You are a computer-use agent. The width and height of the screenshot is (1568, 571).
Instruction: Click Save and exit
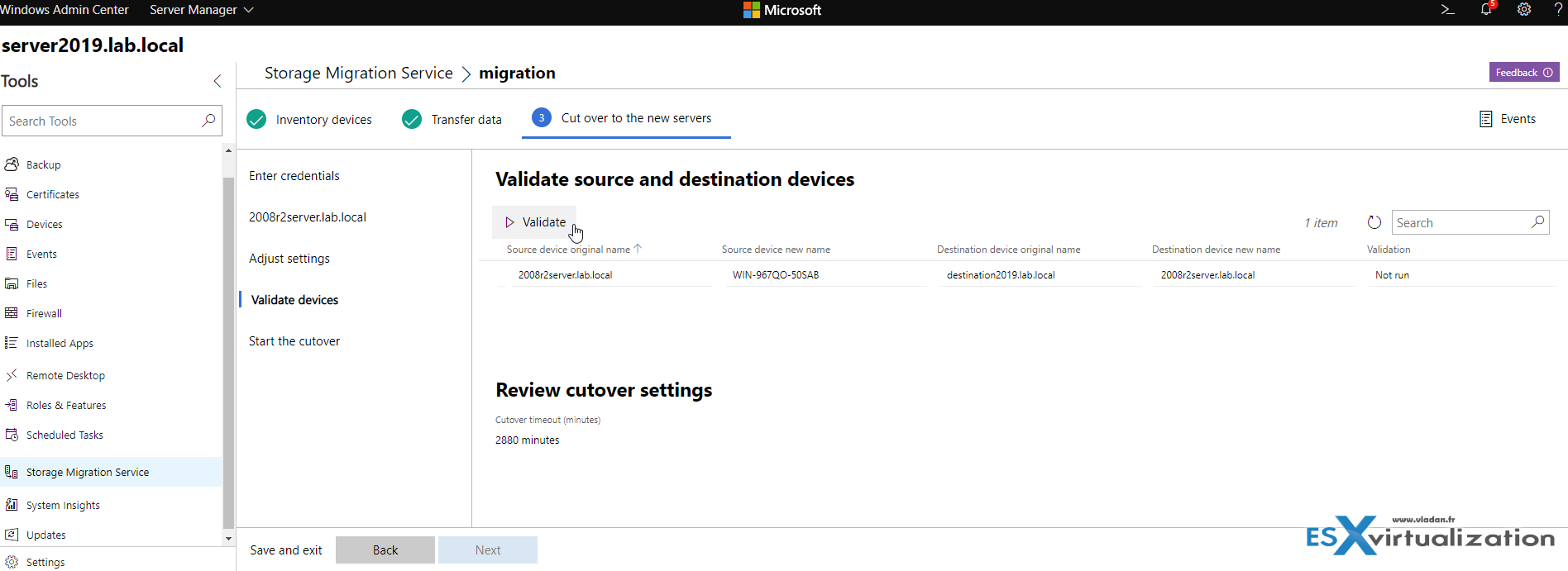(286, 550)
